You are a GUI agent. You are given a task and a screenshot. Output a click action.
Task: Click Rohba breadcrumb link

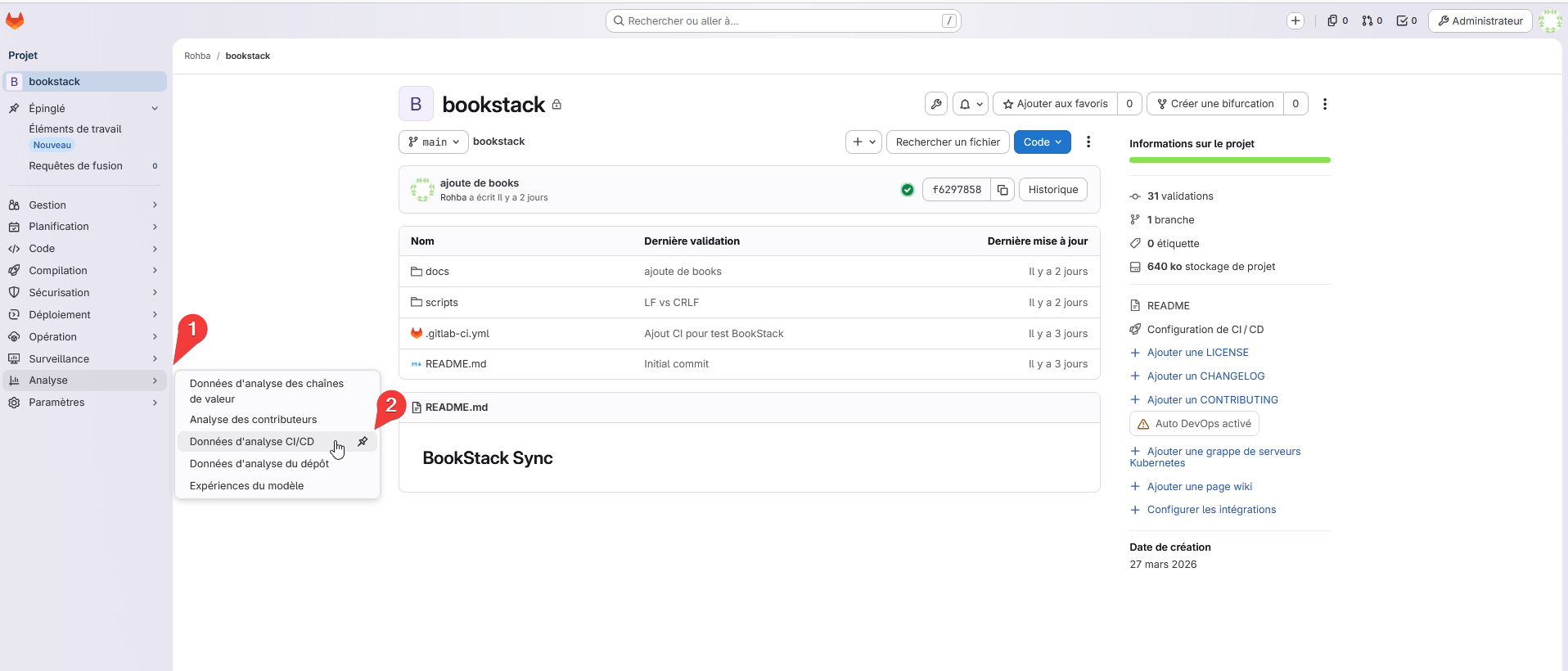[x=197, y=56]
